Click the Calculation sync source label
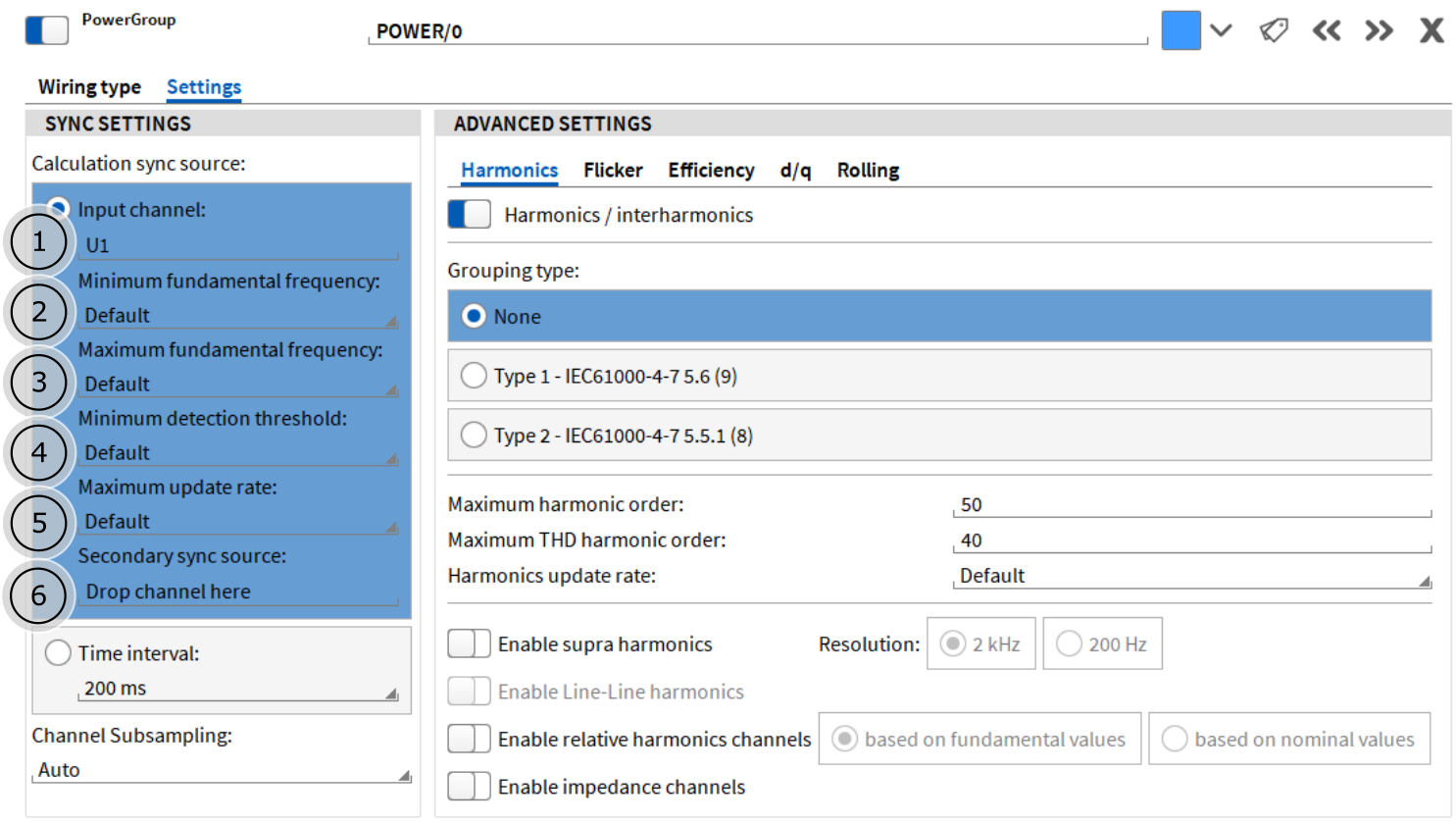Viewport: 1456px width, 823px height. (138, 163)
